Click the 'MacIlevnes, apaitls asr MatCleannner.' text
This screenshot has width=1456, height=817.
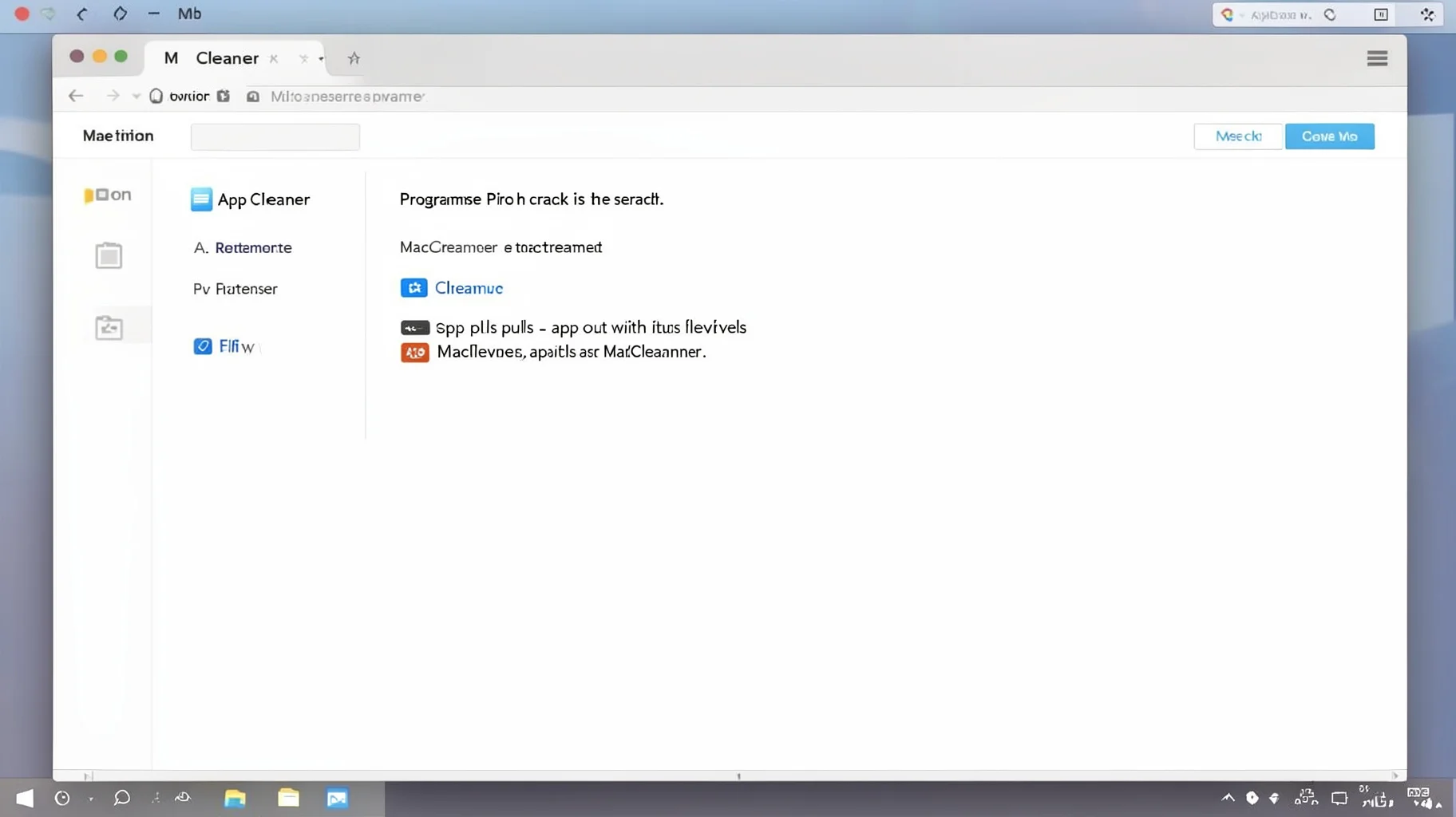pos(572,352)
